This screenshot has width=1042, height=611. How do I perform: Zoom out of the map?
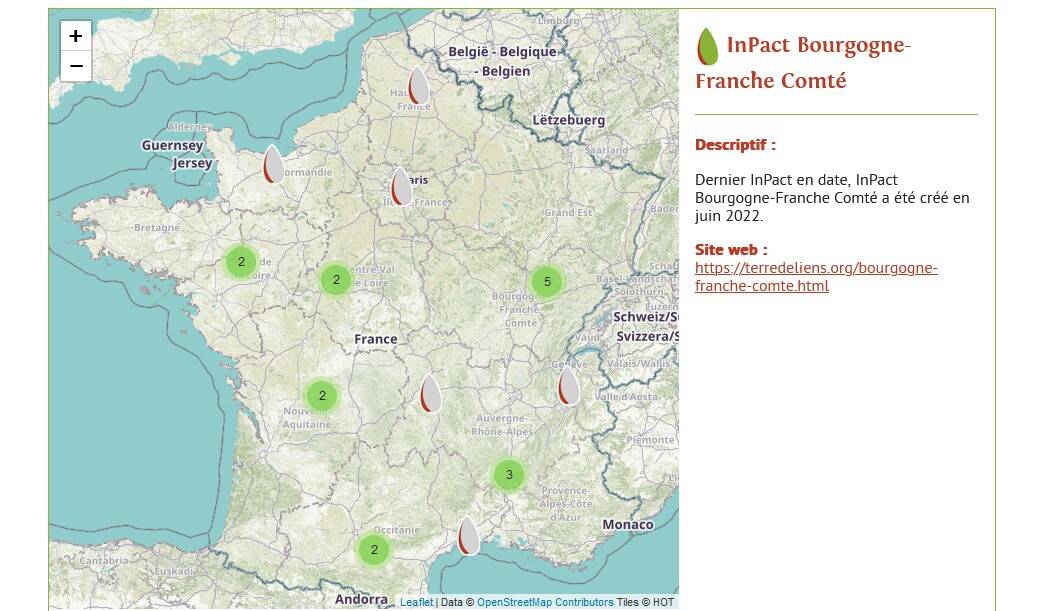tap(75, 66)
